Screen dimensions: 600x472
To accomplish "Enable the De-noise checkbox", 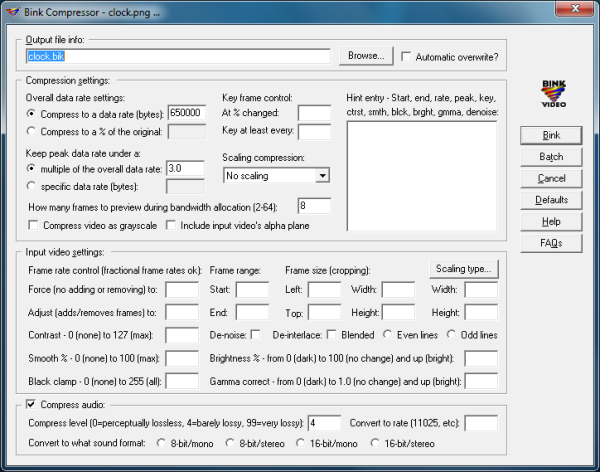I will (255, 335).
